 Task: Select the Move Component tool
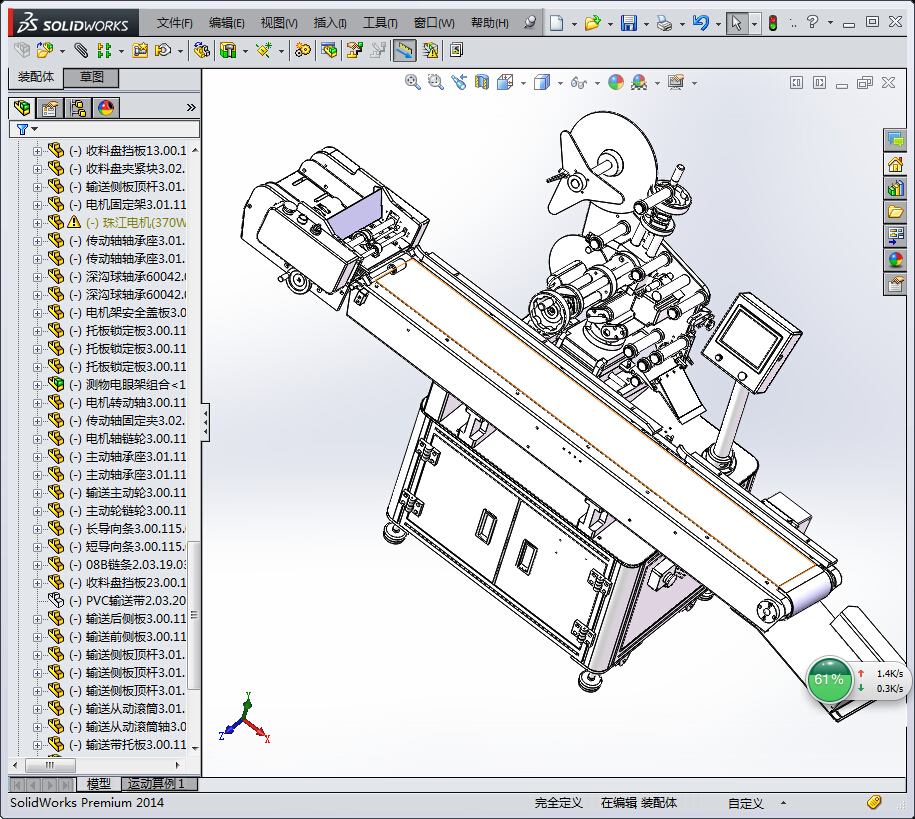[163, 51]
